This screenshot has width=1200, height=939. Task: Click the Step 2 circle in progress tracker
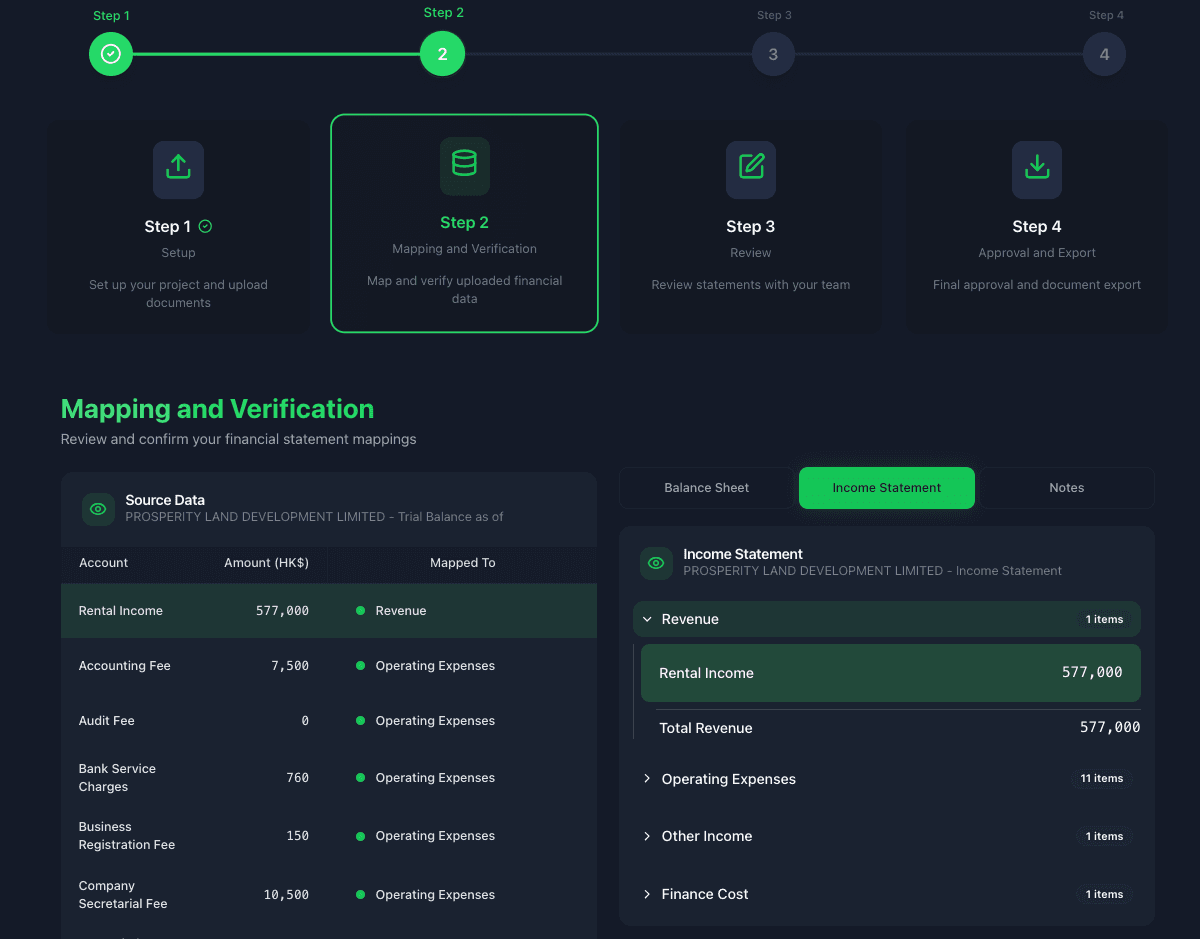tap(442, 54)
